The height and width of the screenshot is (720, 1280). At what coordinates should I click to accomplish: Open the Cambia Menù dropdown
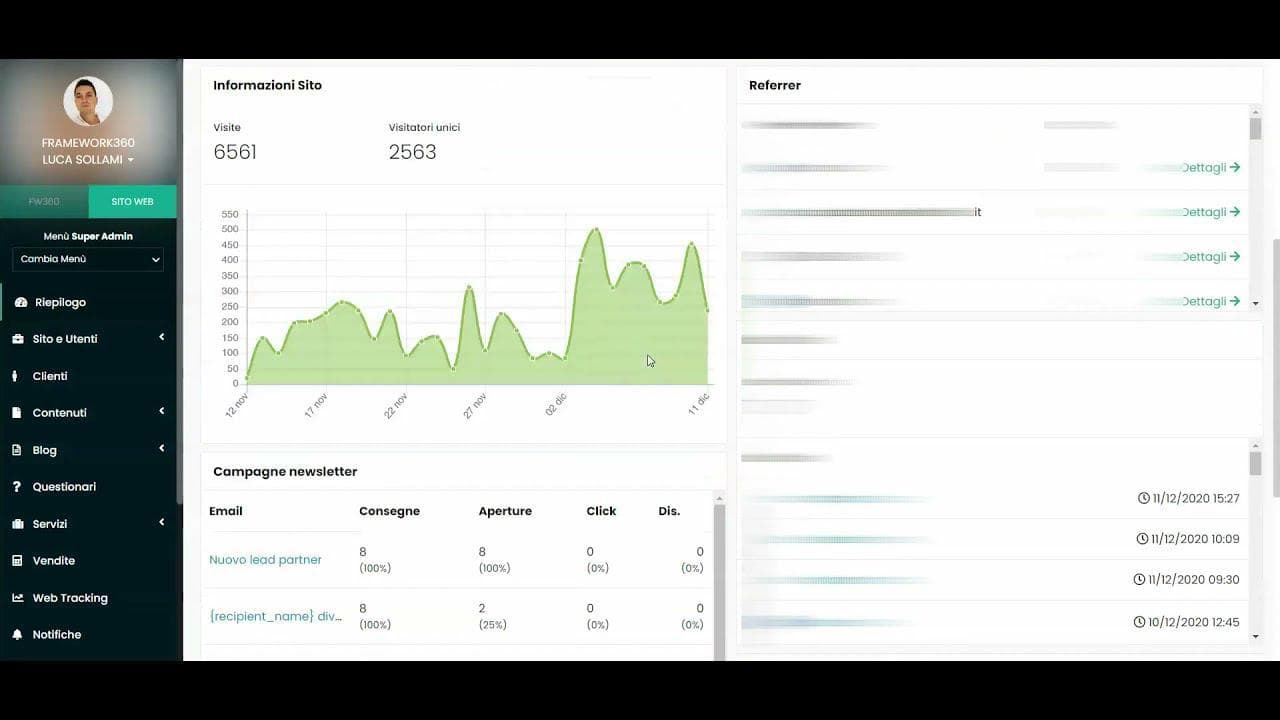[x=87, y=259]
